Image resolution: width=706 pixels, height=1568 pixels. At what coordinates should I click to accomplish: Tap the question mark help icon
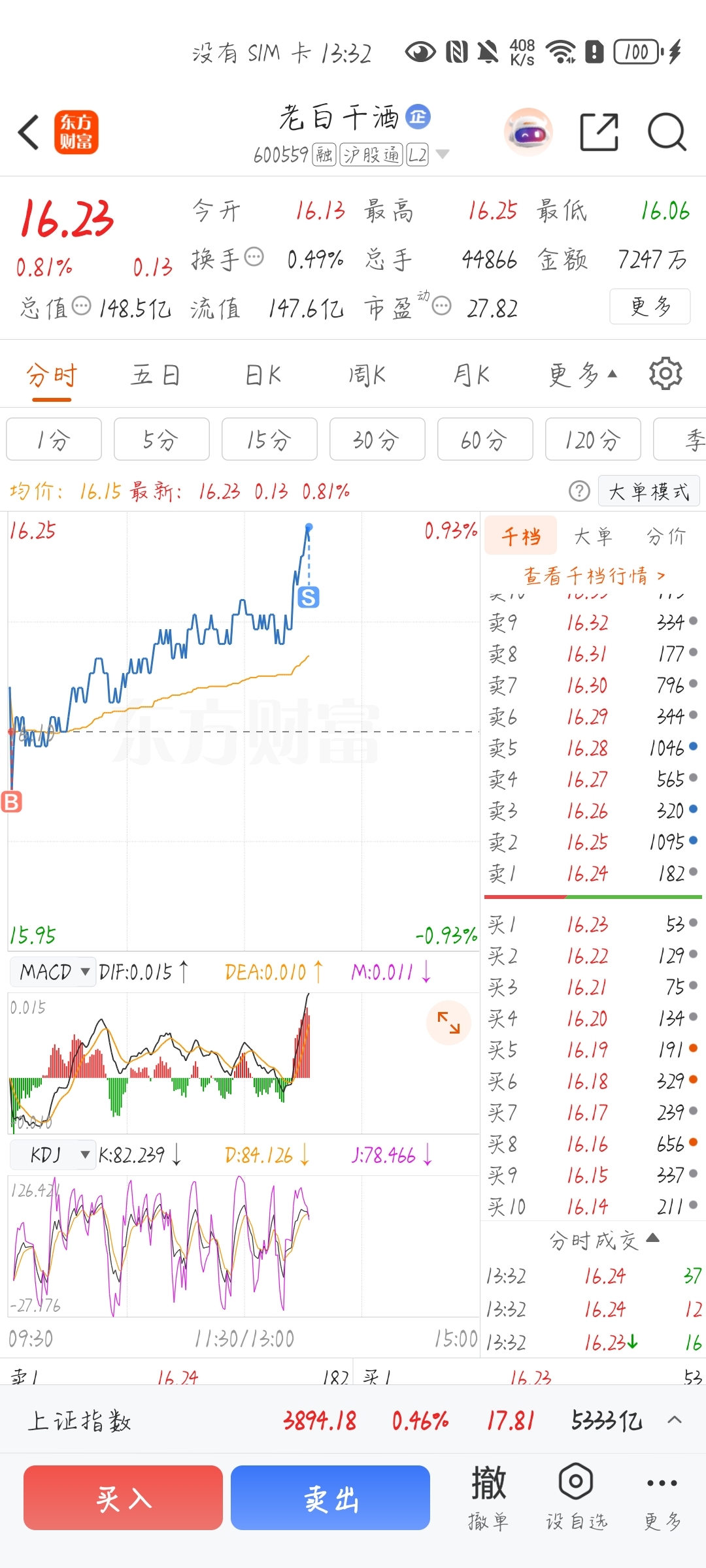coord(579,491)
